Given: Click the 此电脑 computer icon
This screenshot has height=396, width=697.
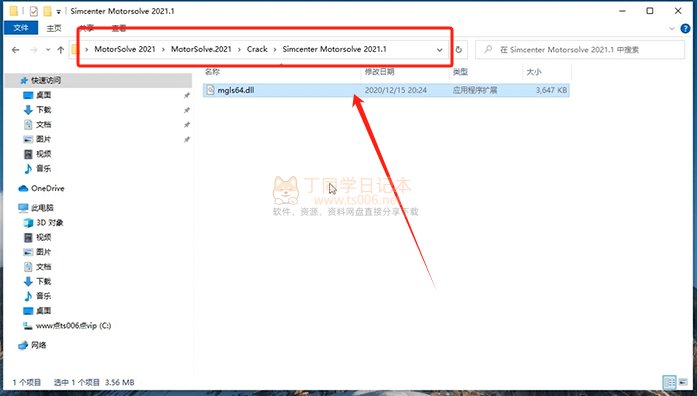Looking at the screenshot, I should pos(23,208).
